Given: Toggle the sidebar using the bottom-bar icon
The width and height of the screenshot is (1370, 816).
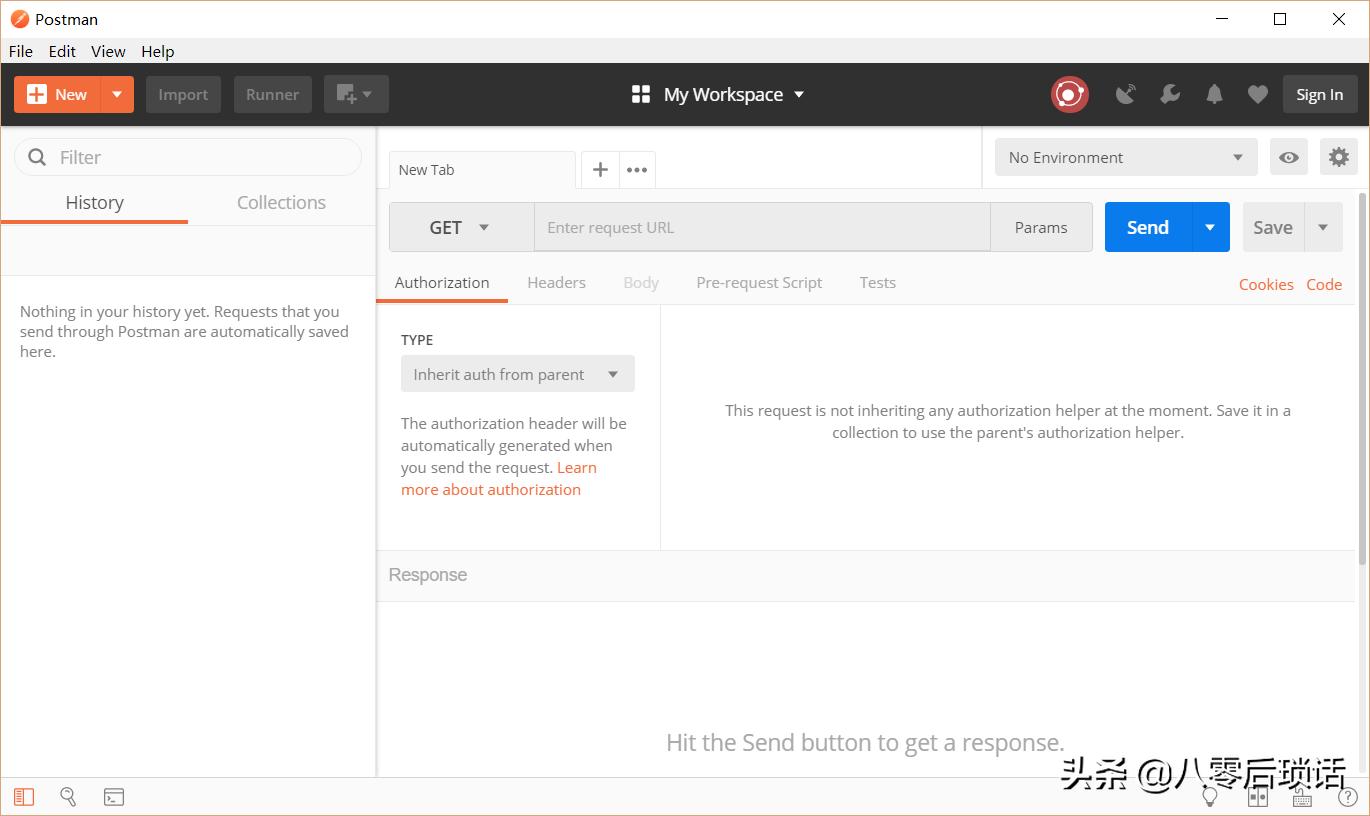Looking at the screenshot, I should pos(24,797).
